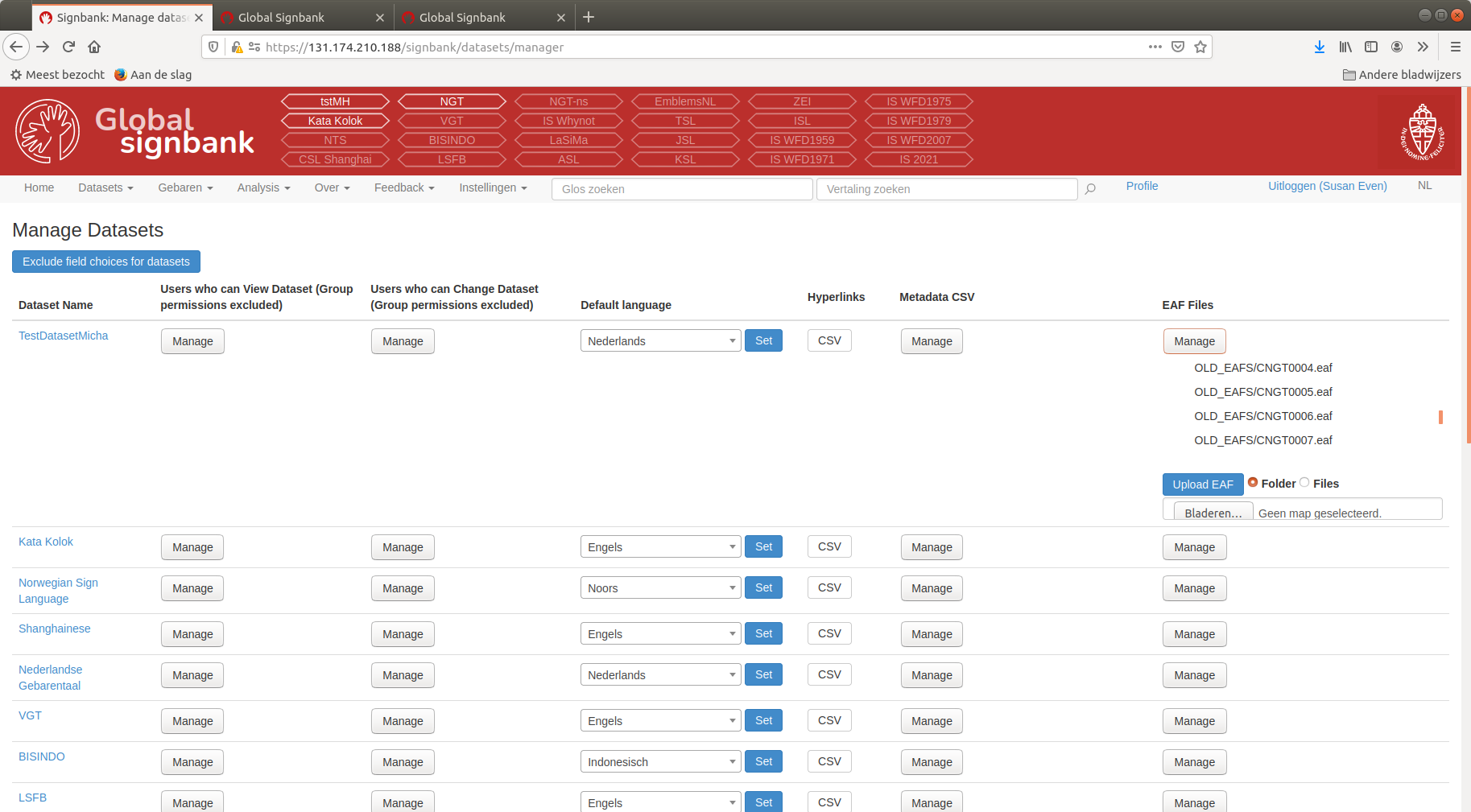Open the Instellingen dropdown

pos(493,188)
